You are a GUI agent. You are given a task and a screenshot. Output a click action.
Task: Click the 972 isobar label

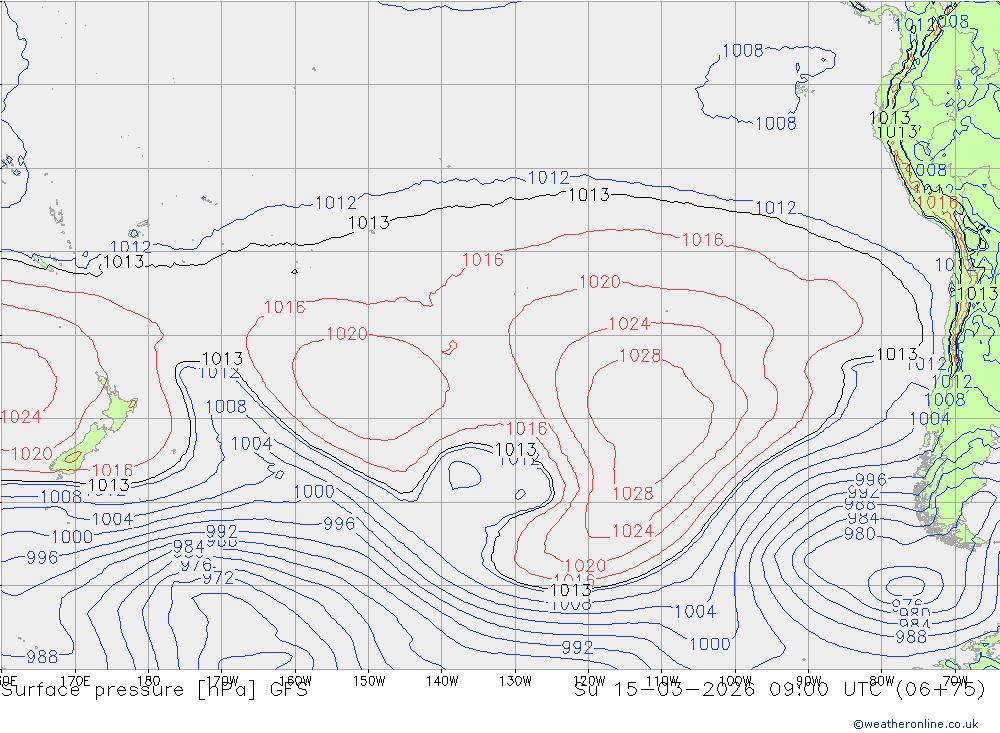(x=218, y=579)
